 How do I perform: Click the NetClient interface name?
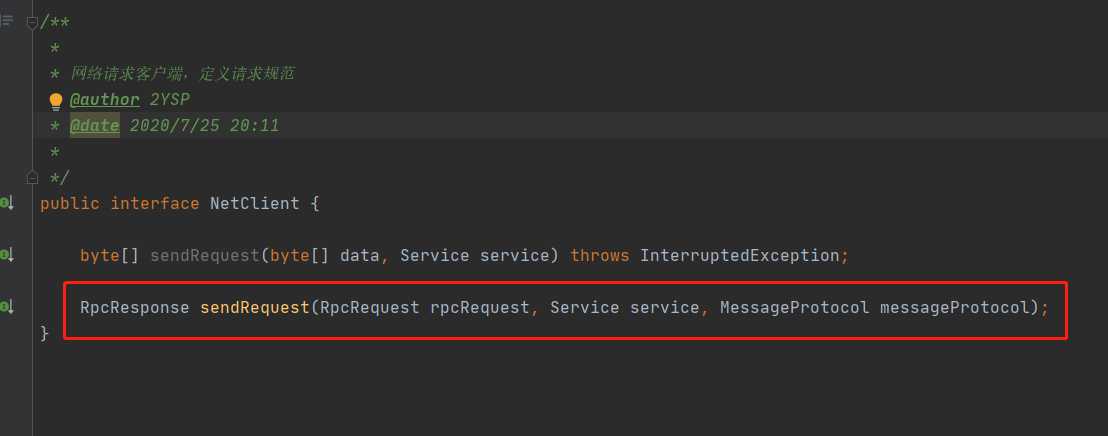(x=254, y=203)
